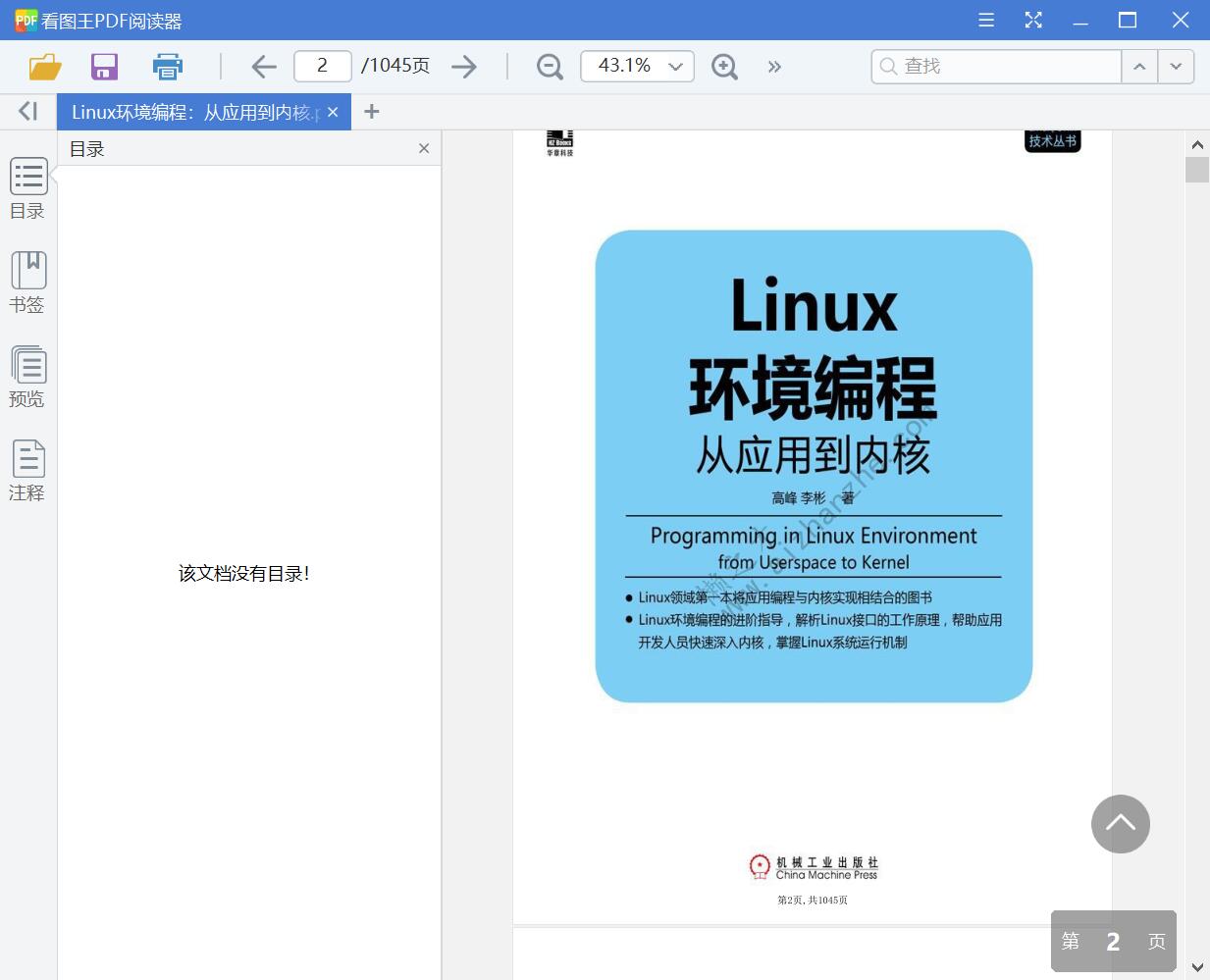1210x980 pixels.
Task: Hide the 目录 panel
Action: pos(424,148)
